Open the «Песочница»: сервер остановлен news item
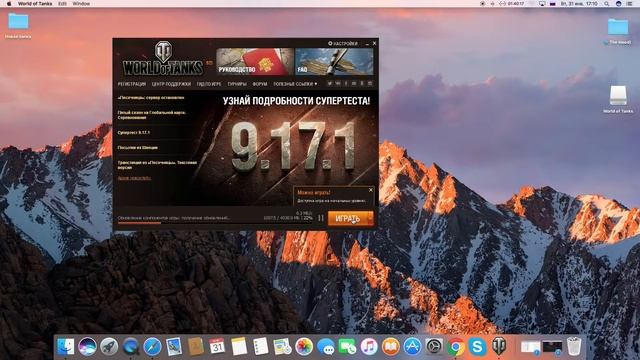Image resolution: width=640 pixels, height=360 pixels. pos(151,98)
